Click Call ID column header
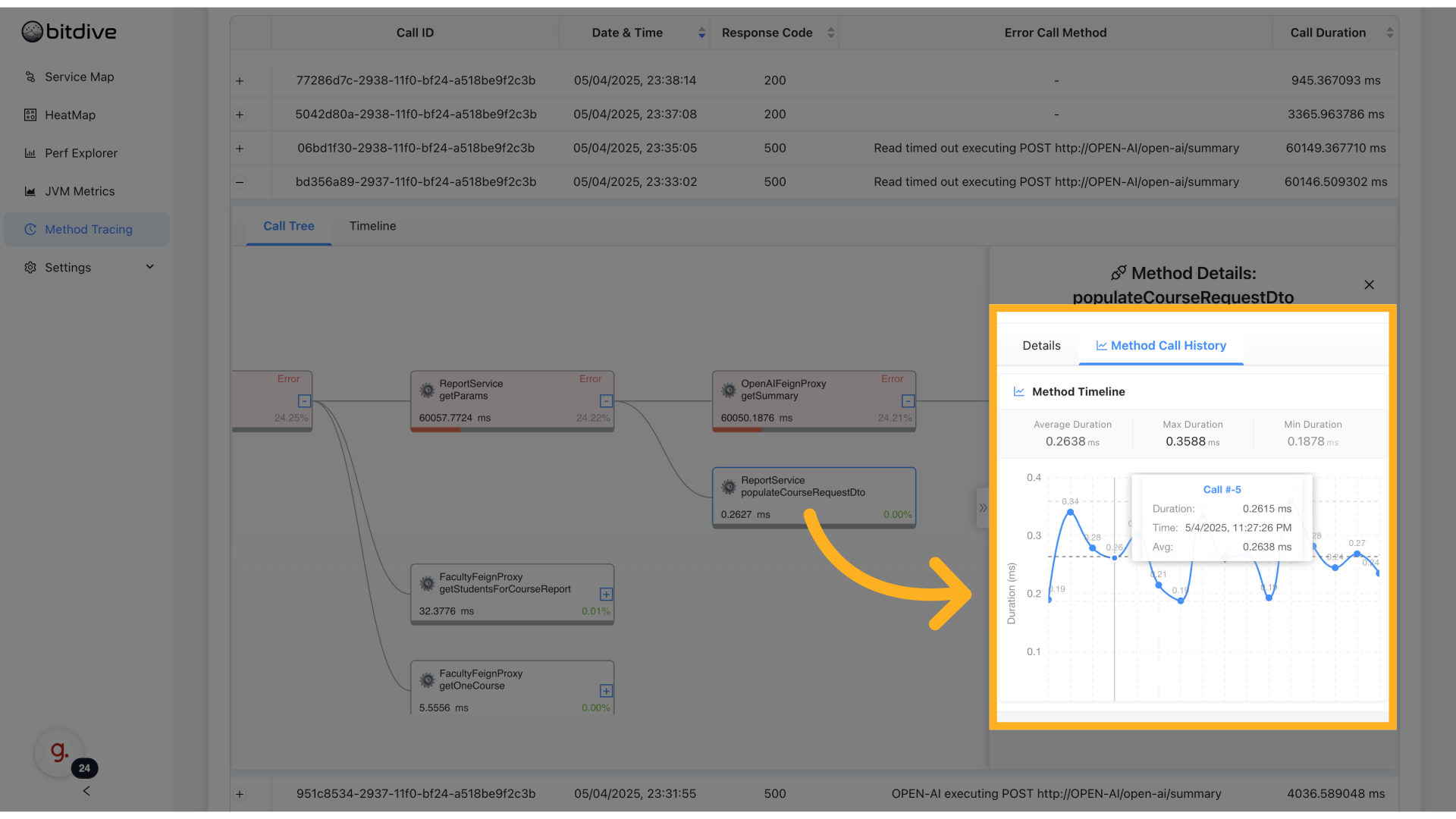This screenshot has height=819, width=1456. pos(415,33)
